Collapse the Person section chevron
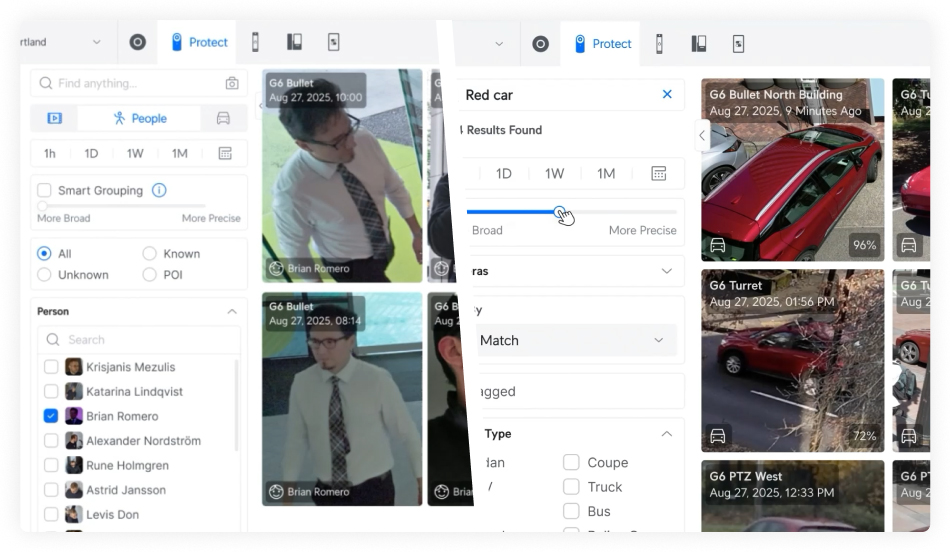 [x=232, y=312]
